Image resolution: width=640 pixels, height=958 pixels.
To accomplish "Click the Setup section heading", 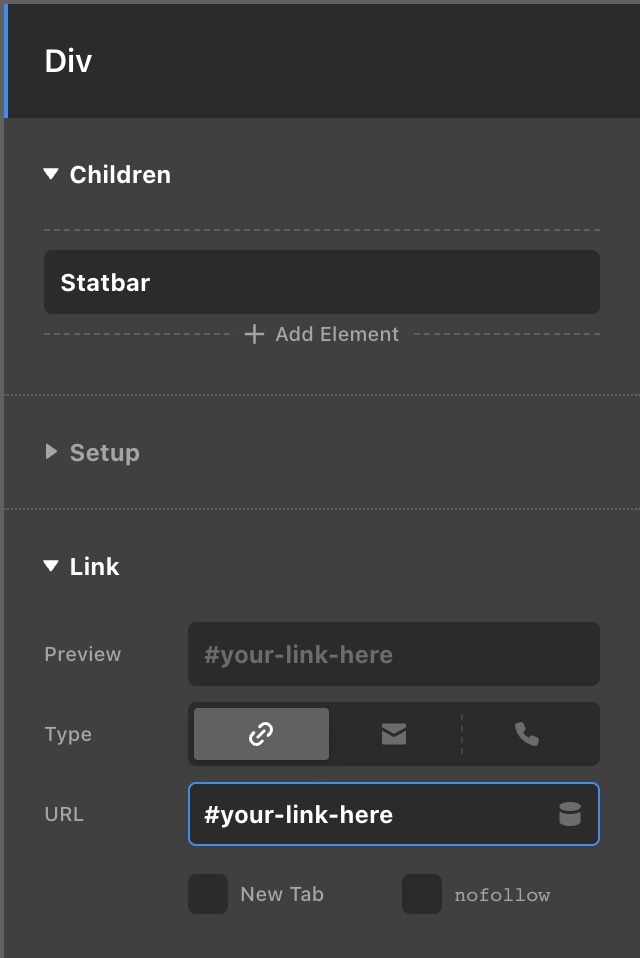I will (104, 453).
